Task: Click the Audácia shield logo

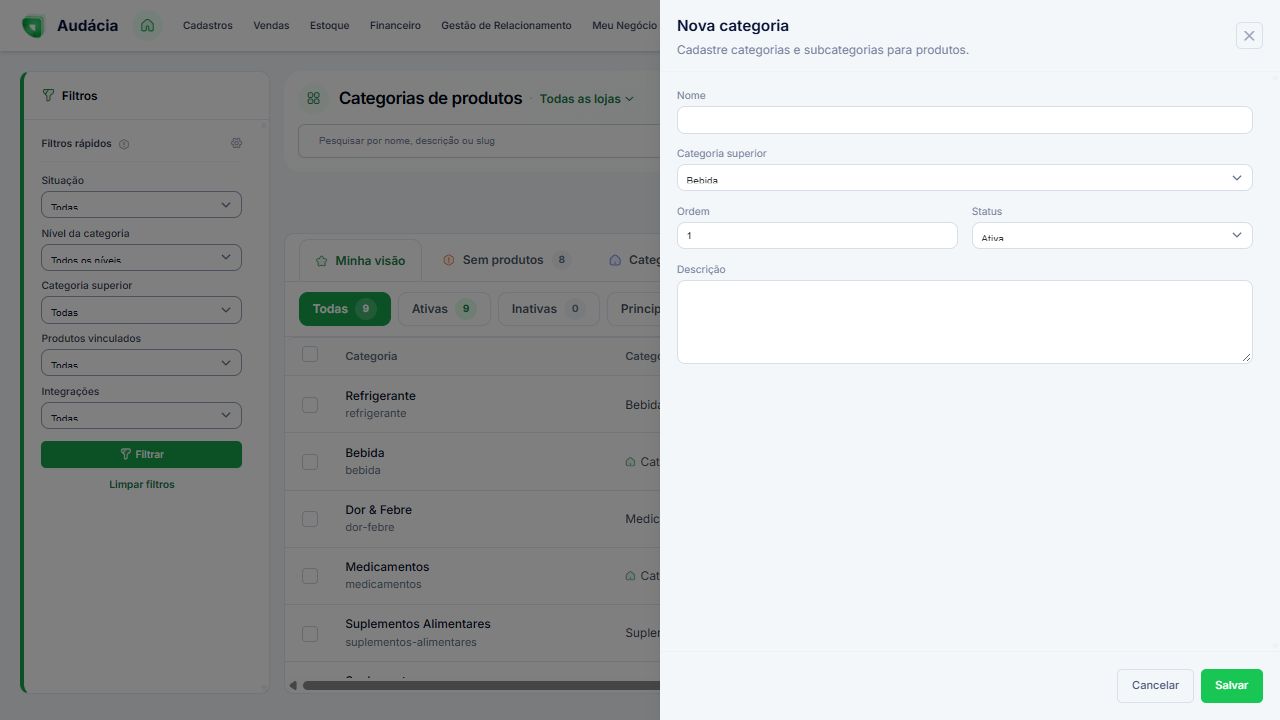Action: pyautogui.click(x=33, y=26)
